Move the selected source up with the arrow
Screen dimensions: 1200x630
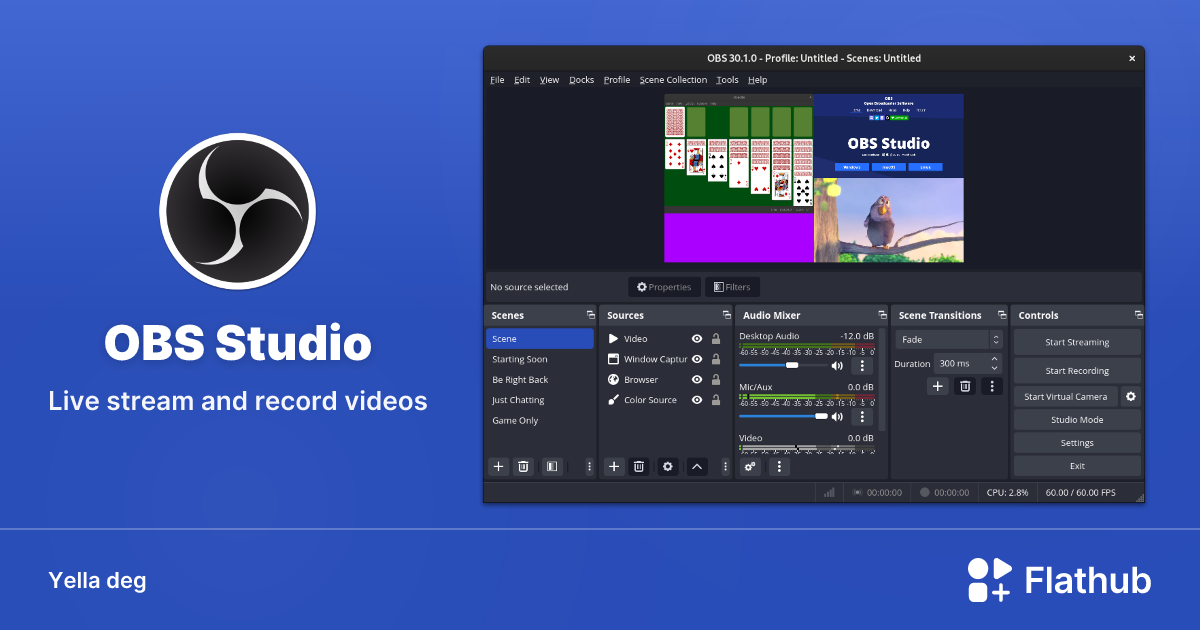pyautogui.click(x=697, y=466)
